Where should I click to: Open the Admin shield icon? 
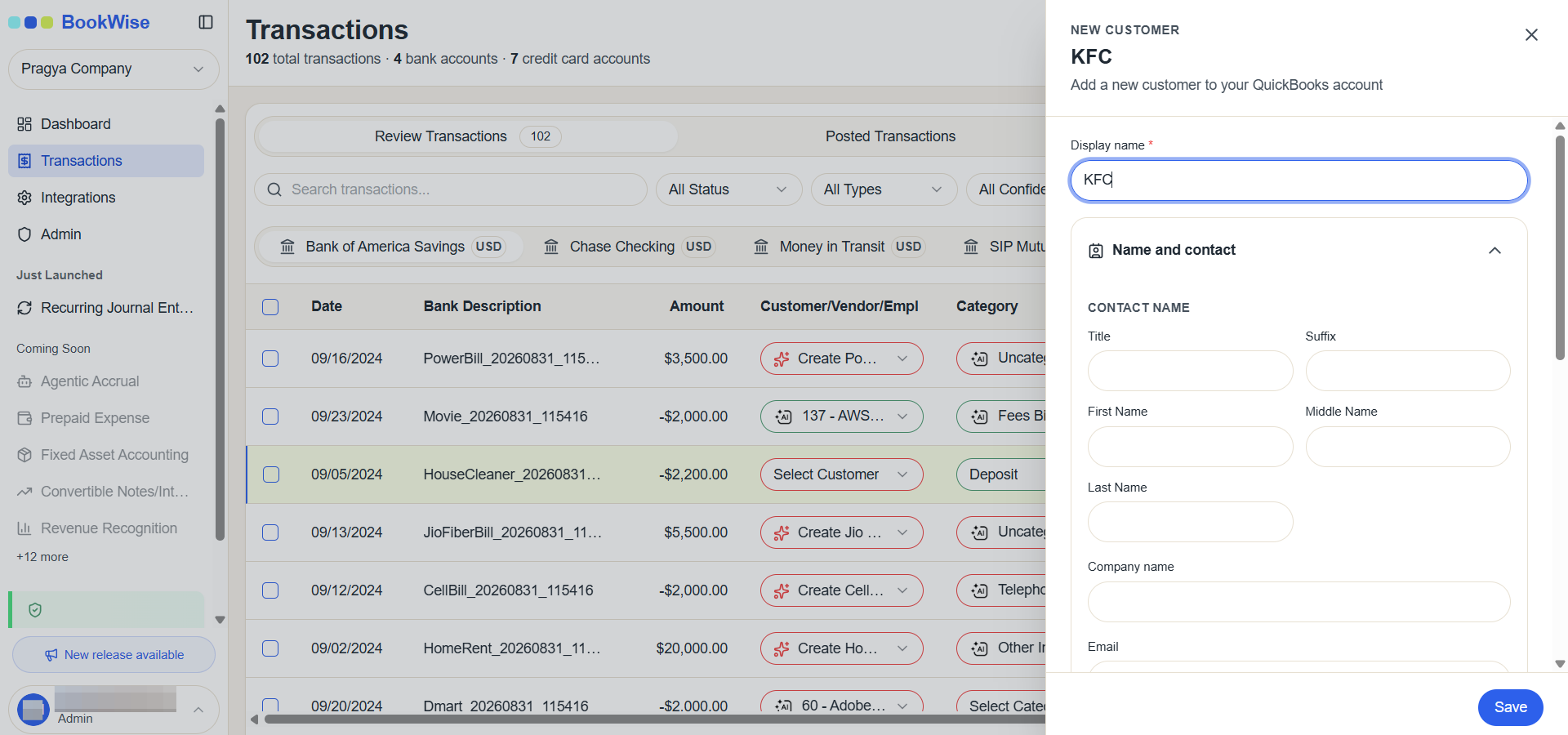click(x=24, y=234)
